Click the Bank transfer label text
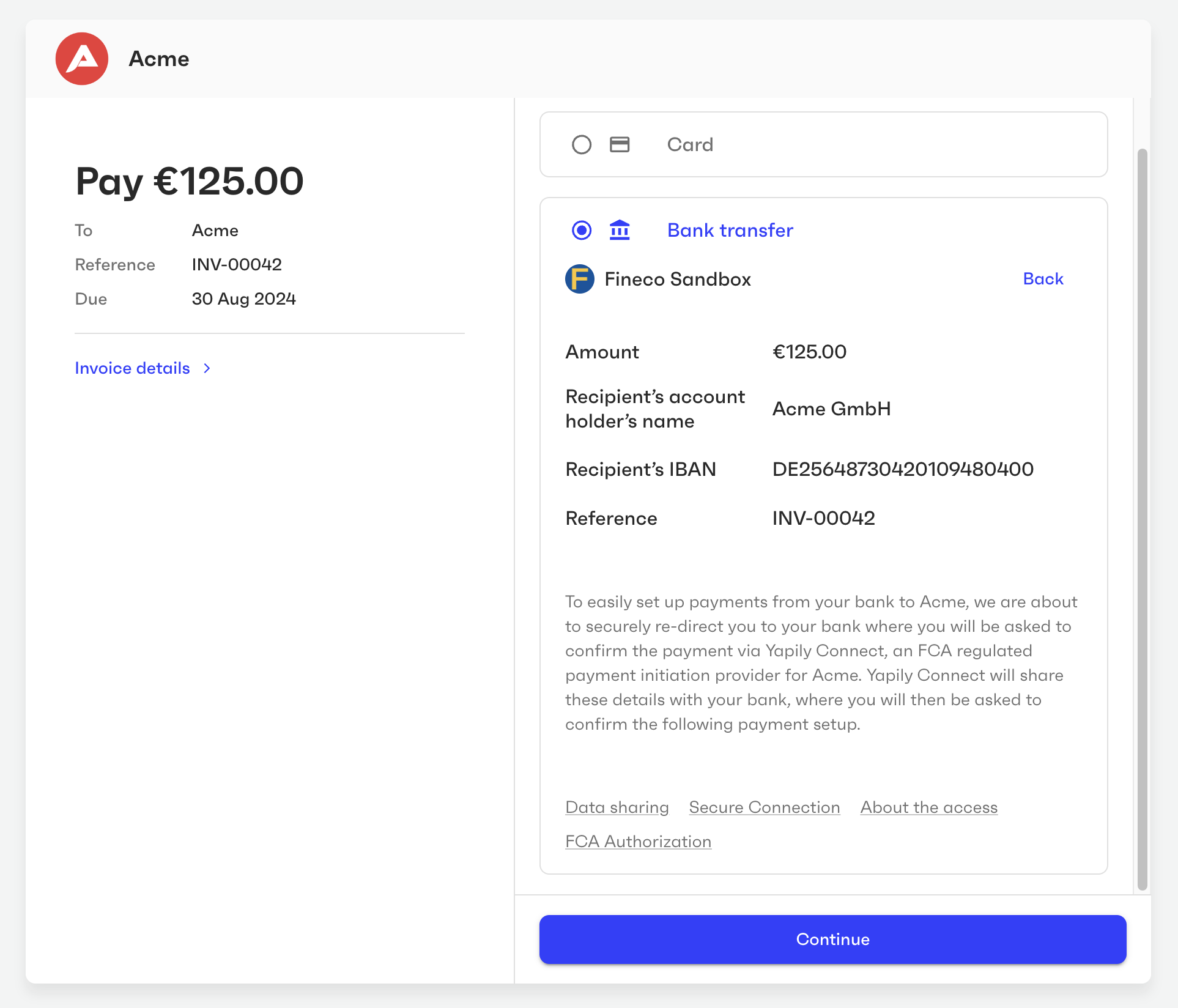The image size is (1178, 1008). coord(729,229)
